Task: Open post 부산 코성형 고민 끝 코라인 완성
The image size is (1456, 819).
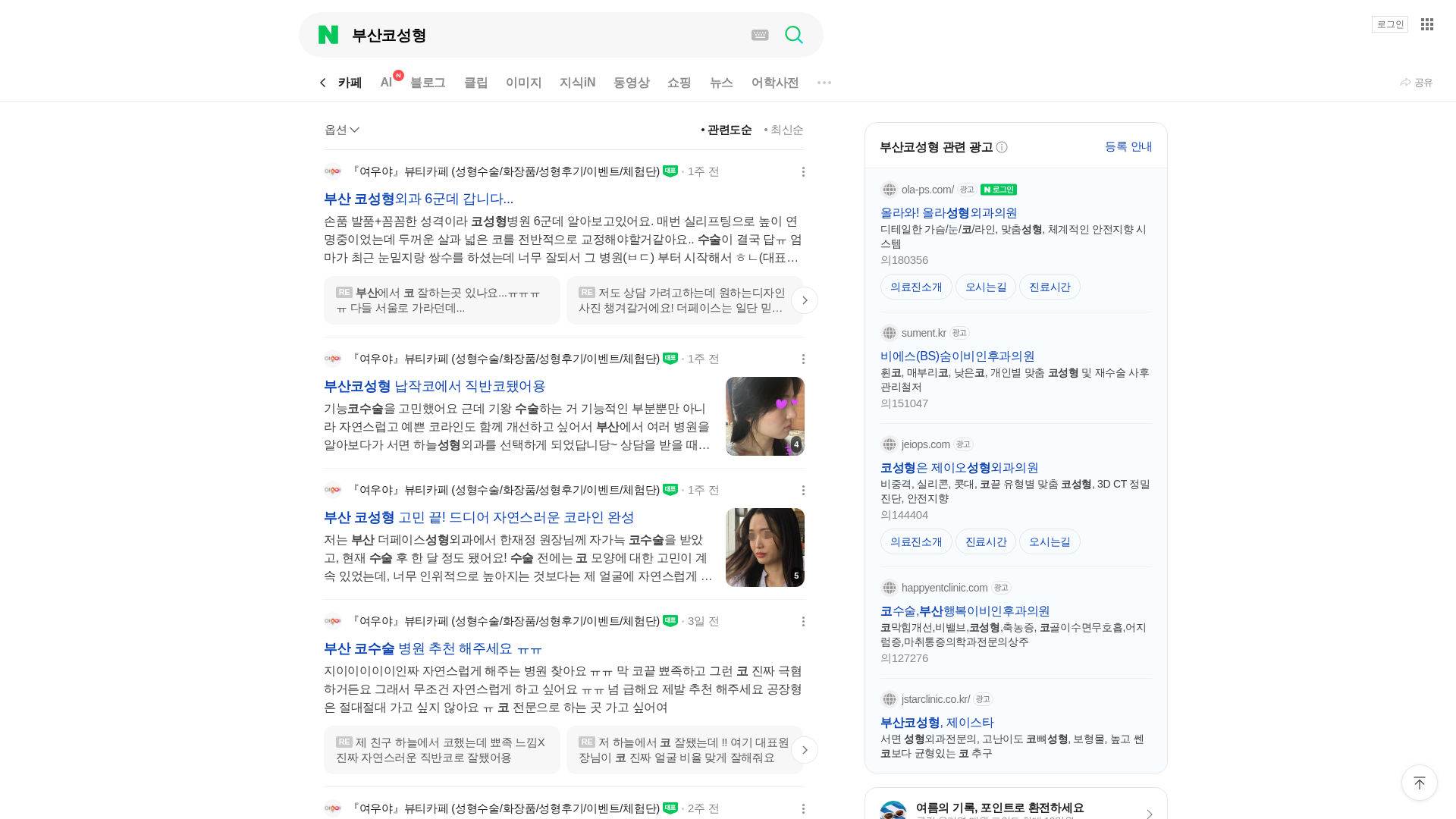Action: tap(479, 518)
